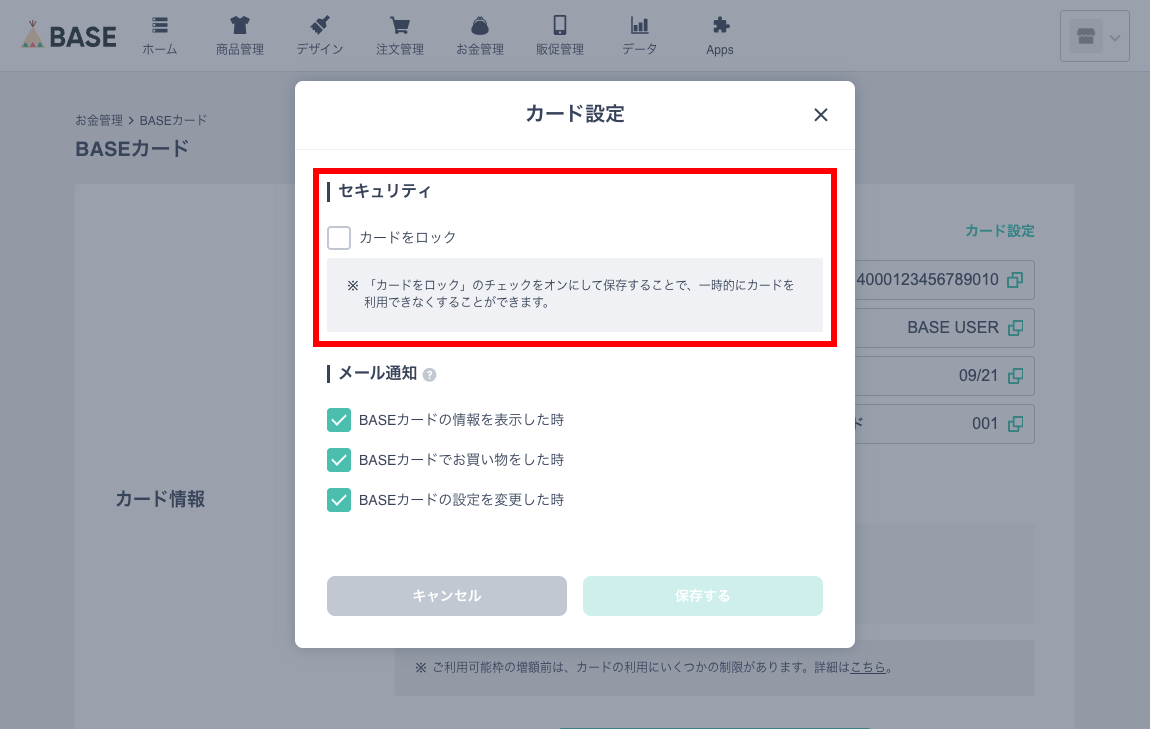Check the カードをロック checkbox
The height and width of the screenshot is (729, 1150).
click(x=339, y=238)
